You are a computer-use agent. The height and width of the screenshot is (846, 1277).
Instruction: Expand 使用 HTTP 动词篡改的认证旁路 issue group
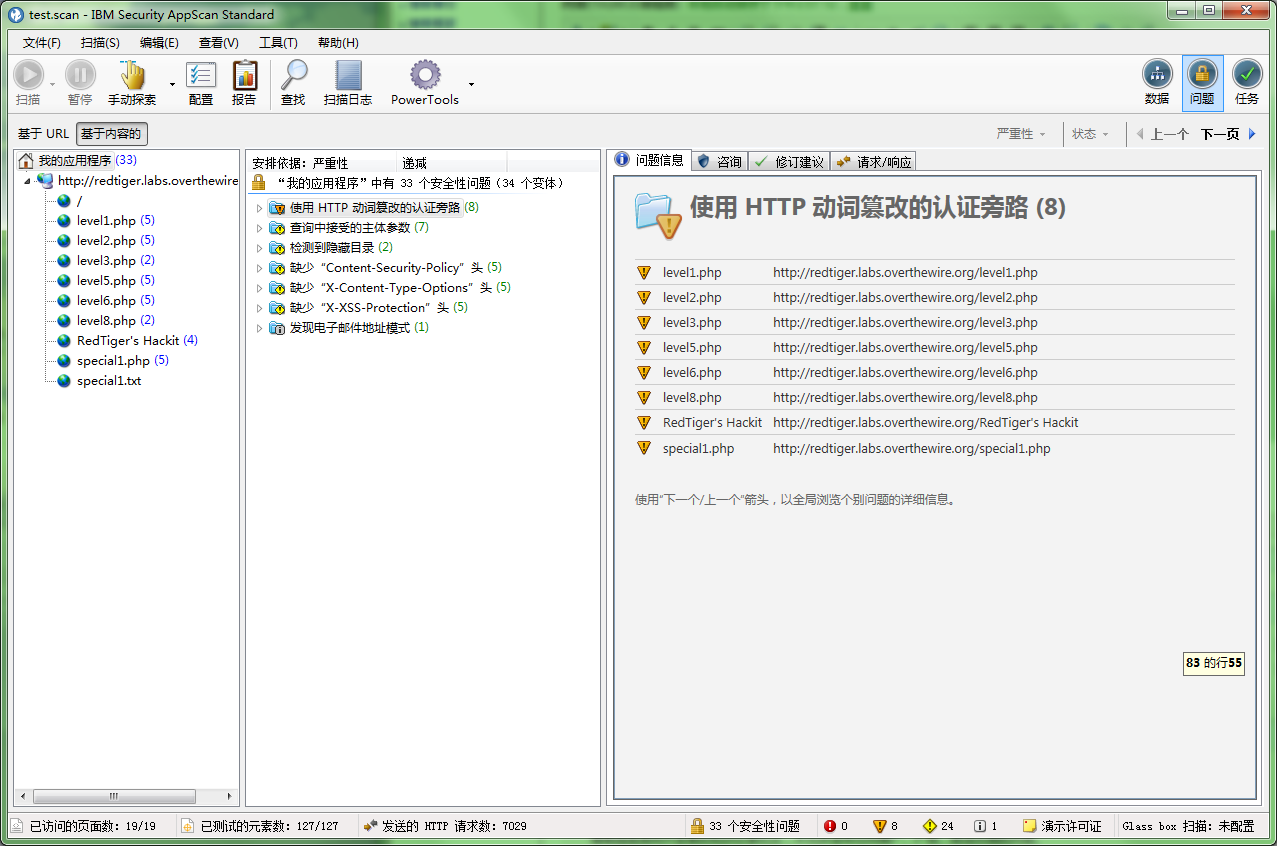tap(260, 208)
